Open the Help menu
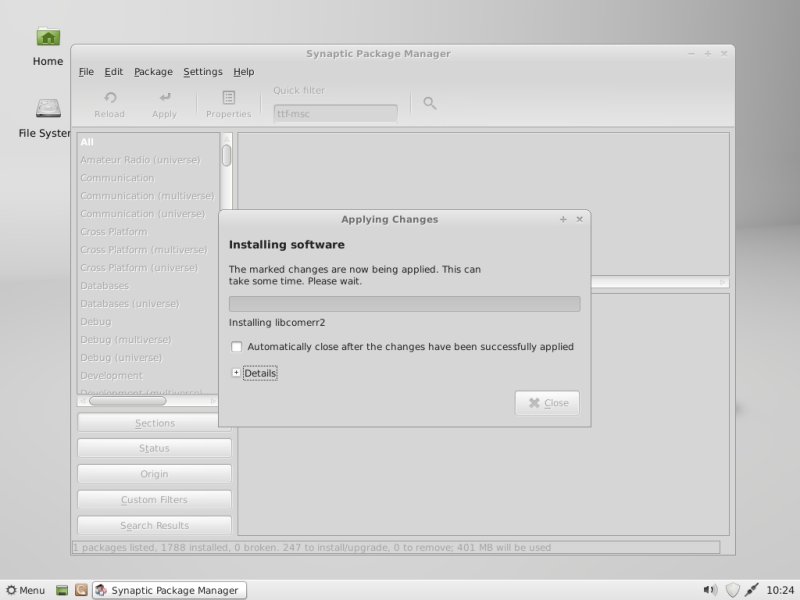The width and height of the screenshot is (800, 600). coord(244,72)
